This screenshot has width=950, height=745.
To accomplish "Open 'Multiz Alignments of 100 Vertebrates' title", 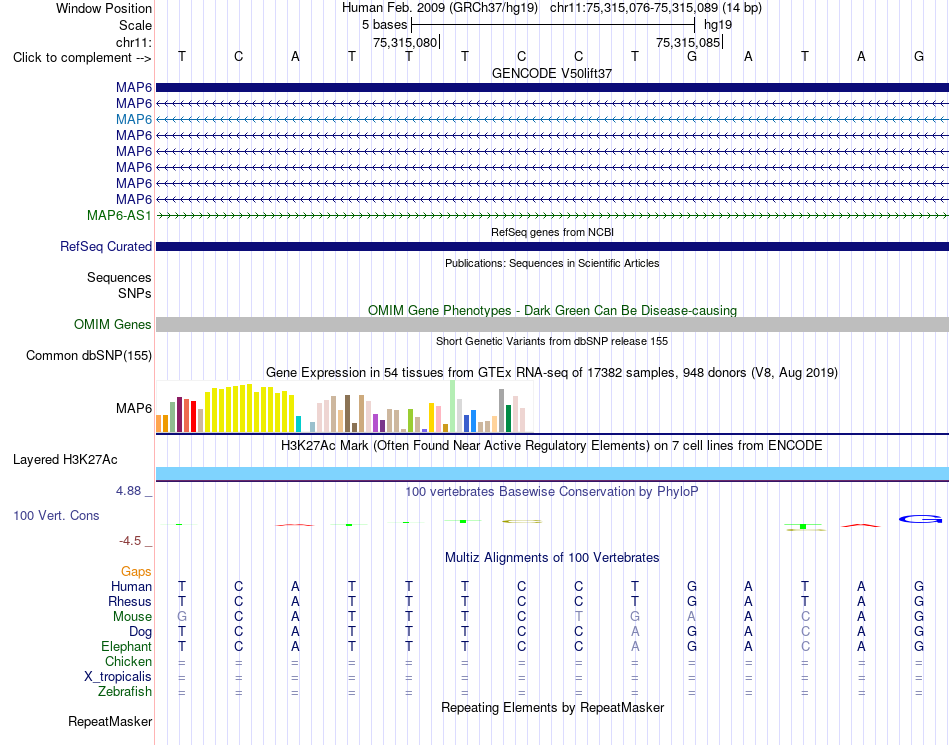I will 552,557.
